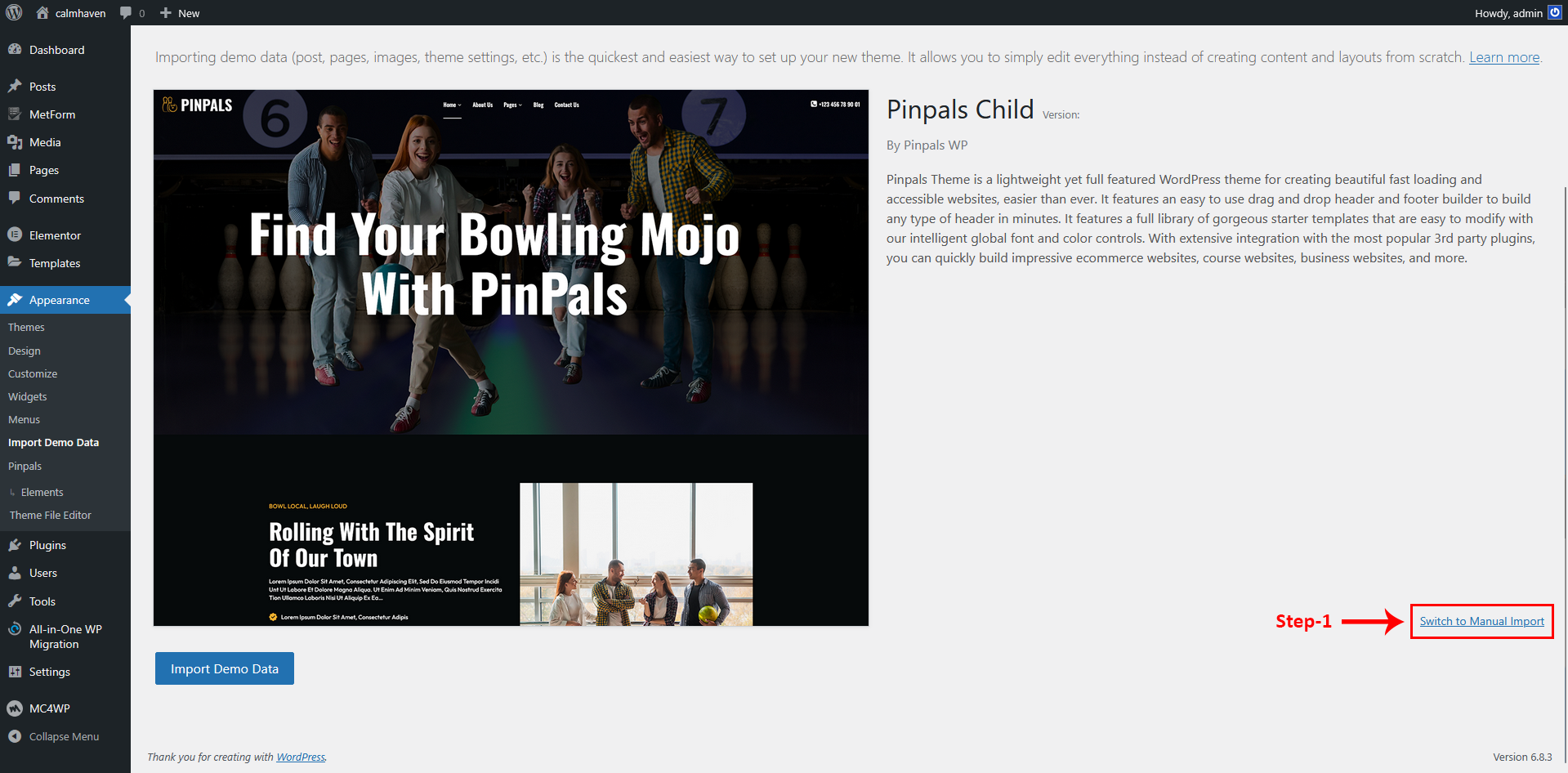Screen dimensions: 1568x773
Task: Open the Themes submenu item
Action: point(26,327)
